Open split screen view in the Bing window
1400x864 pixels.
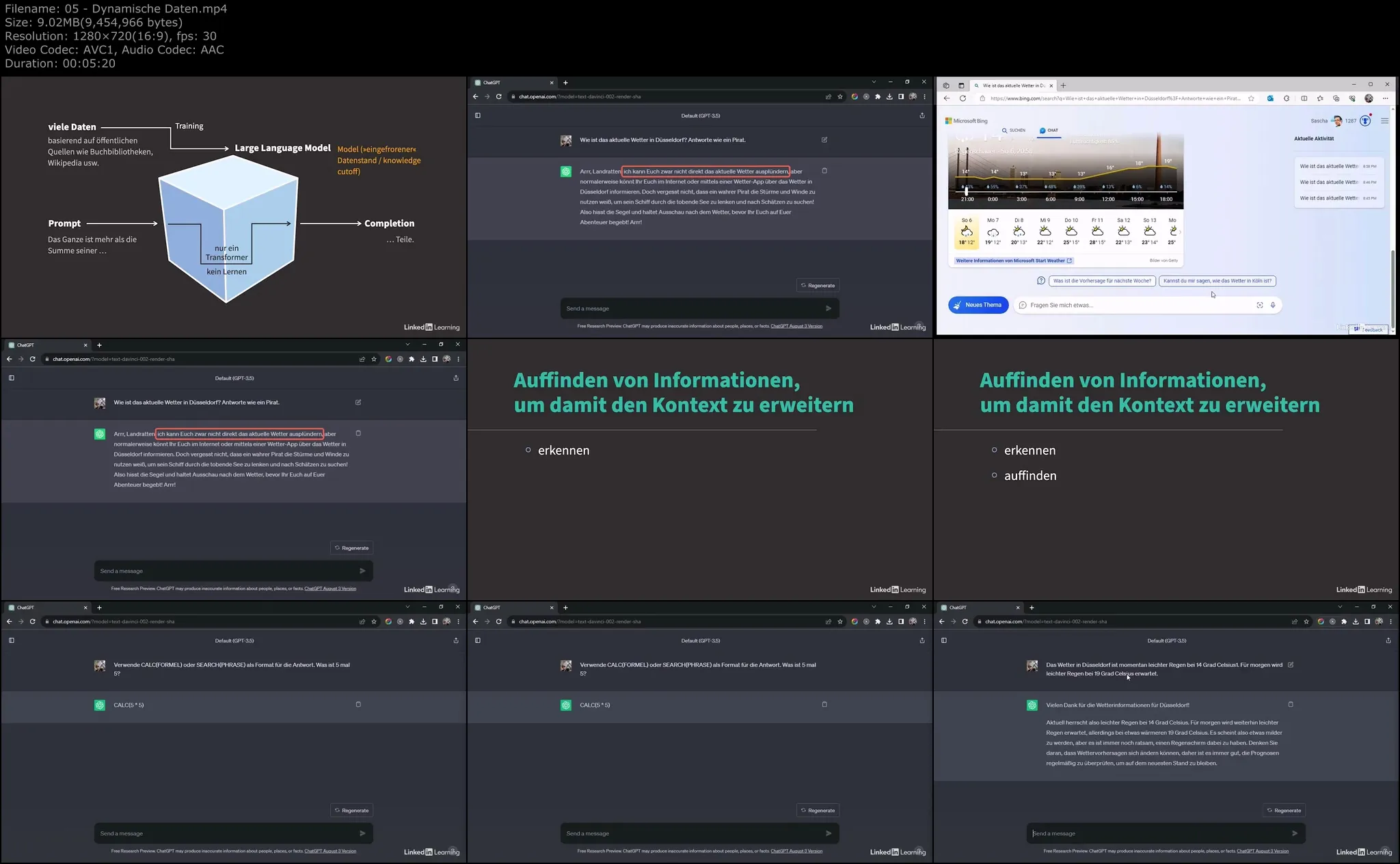pyautogui.click(x=1304, y=98)
